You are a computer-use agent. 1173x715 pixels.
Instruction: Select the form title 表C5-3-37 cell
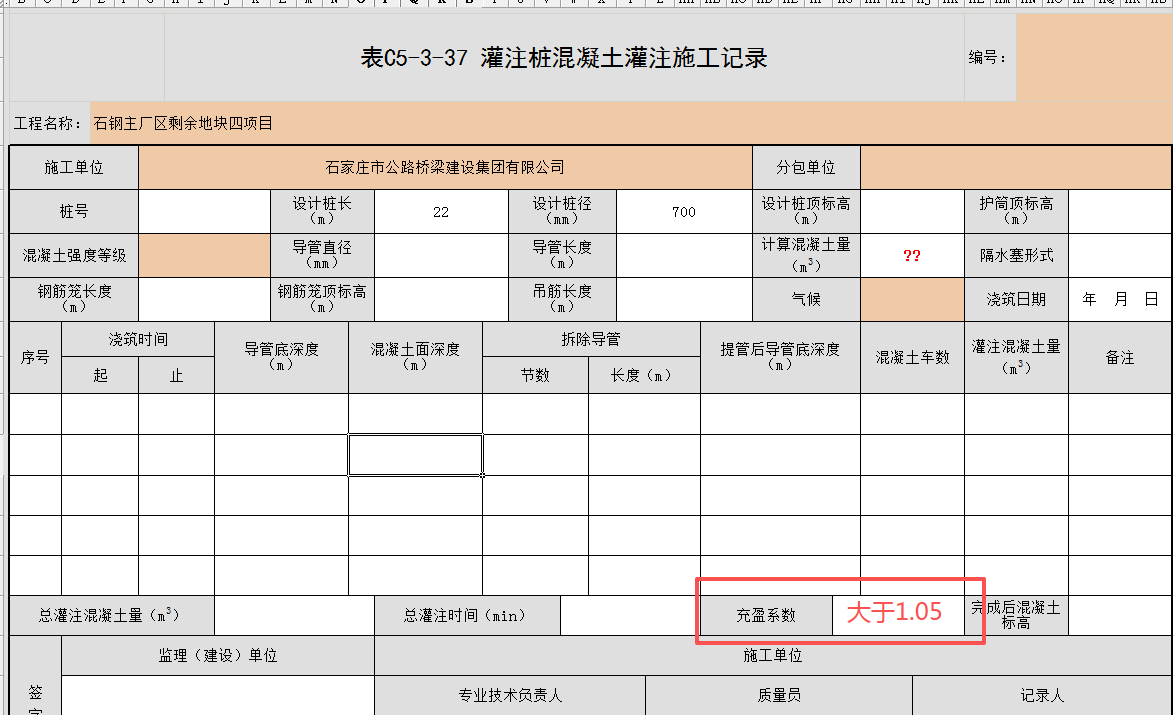point(564,58)
